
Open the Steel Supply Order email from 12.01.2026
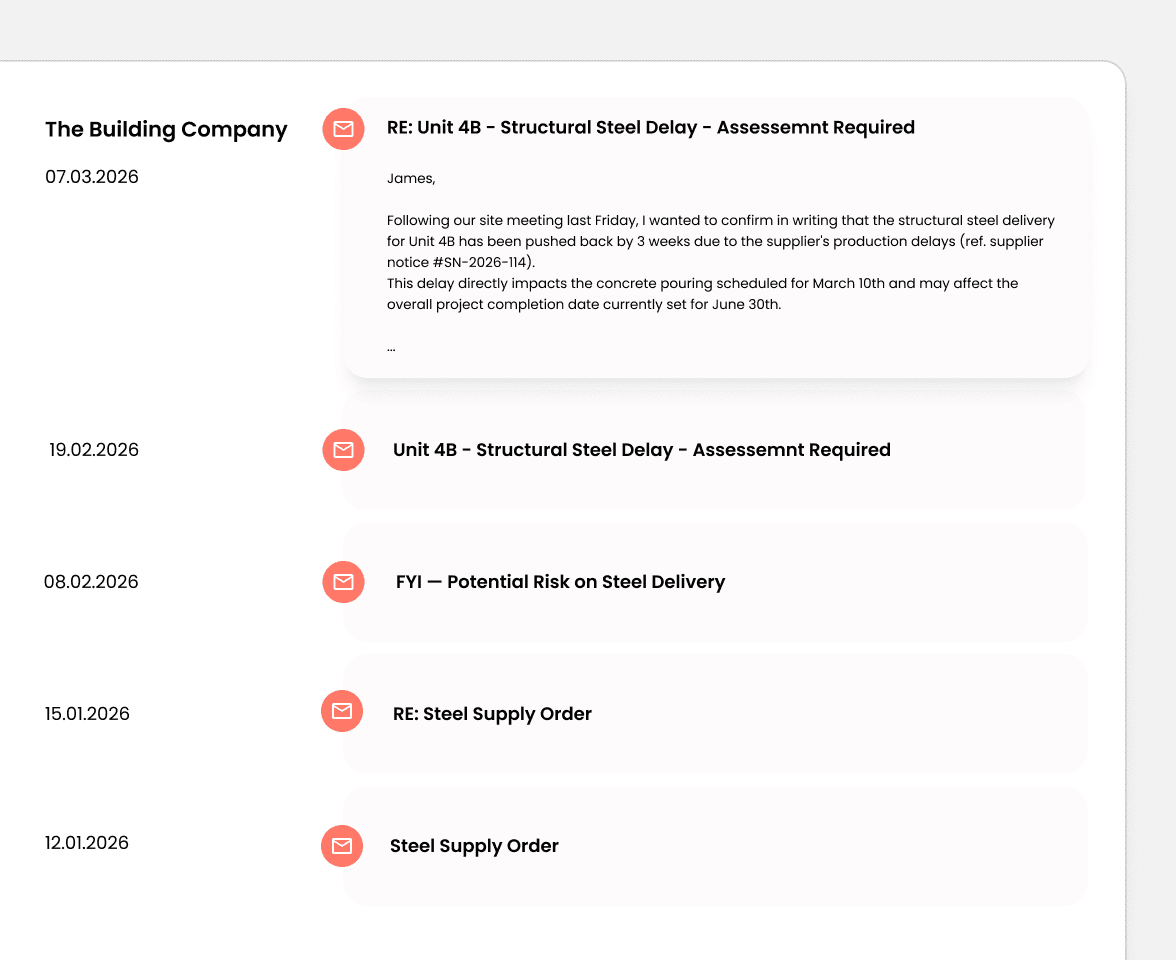click(x=473, y=846)
